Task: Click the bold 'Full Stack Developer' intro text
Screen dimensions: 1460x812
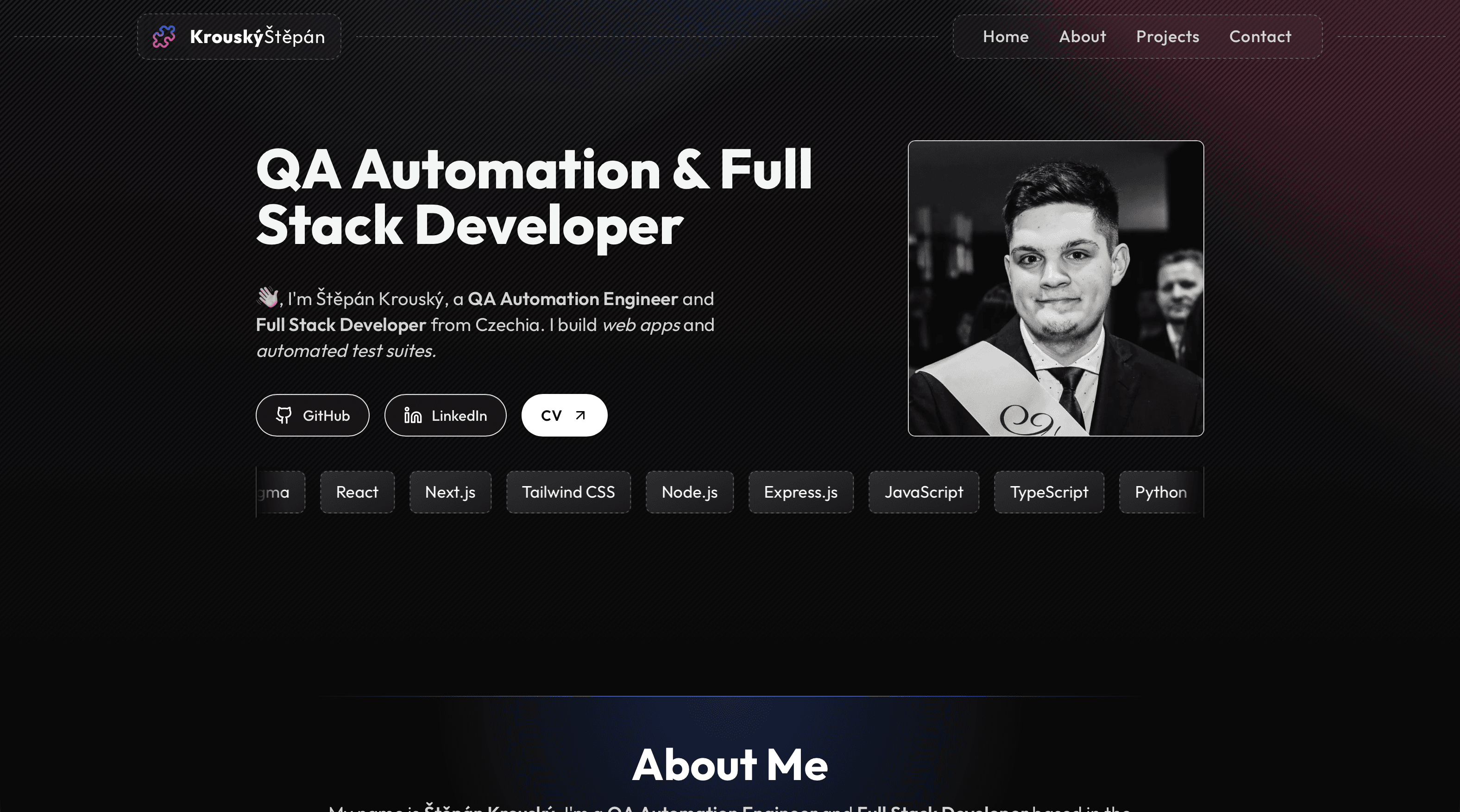Action: click(x=340, y=325)
